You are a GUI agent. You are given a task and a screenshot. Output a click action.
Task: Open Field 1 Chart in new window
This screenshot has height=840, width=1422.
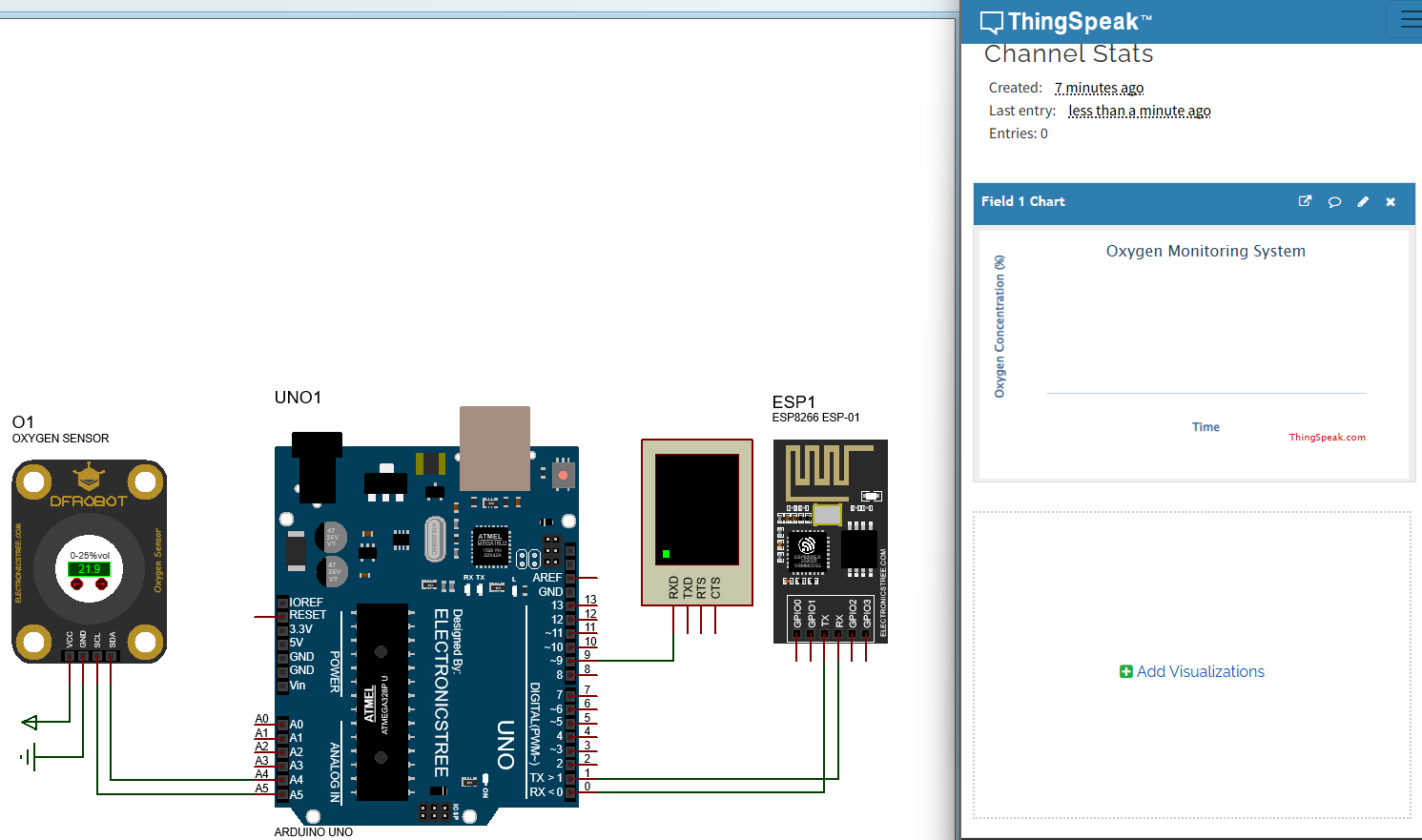point(1305,201)
